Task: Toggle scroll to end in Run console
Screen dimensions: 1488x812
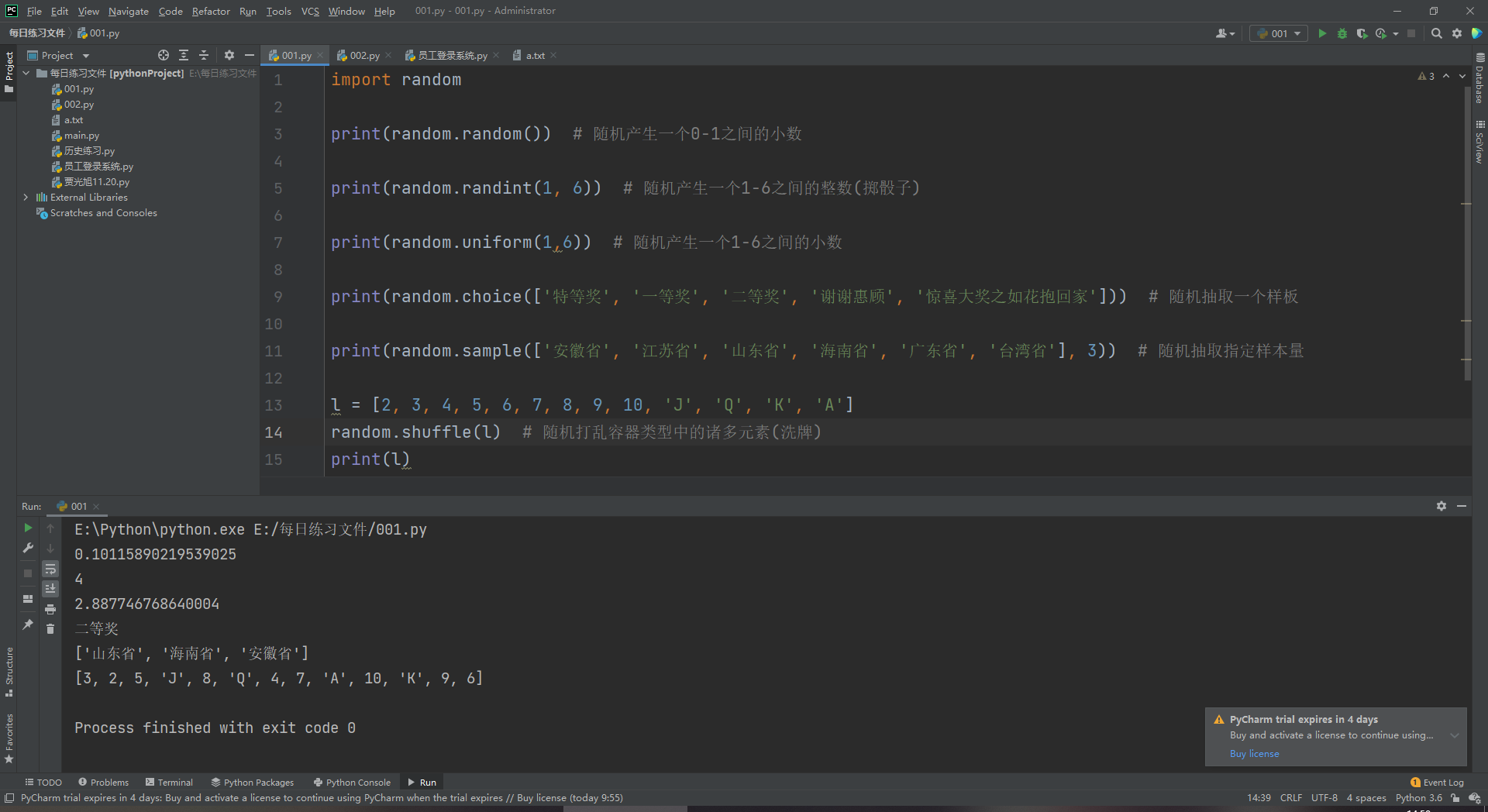Action: 50,589
